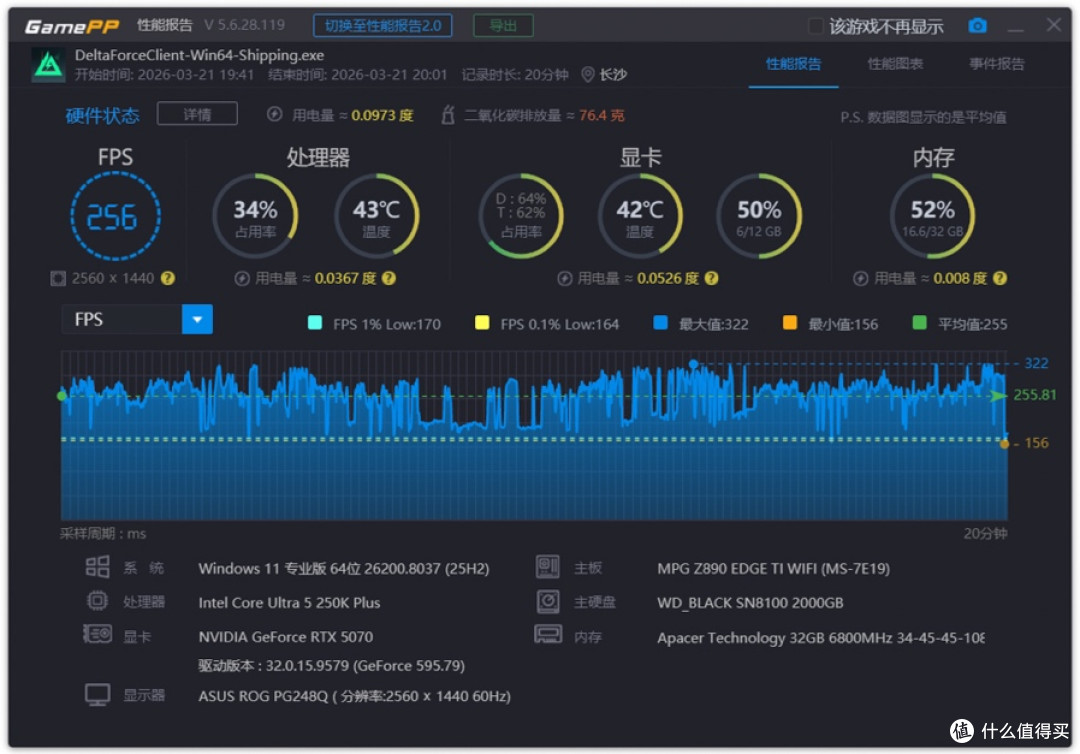
Task: Switch to the 性能图表 tab
Action: (895, 64)
